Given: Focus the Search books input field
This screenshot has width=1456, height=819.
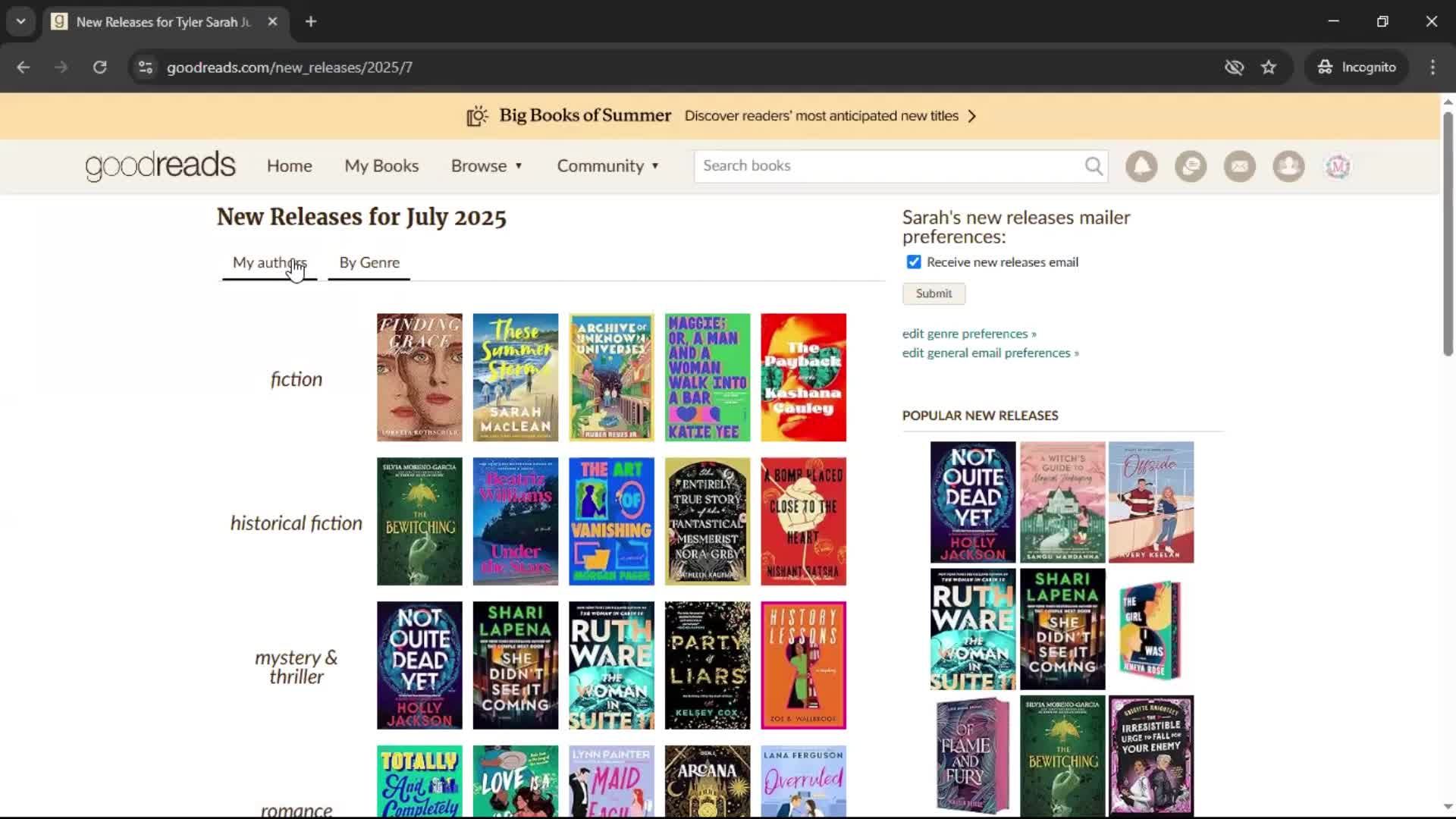Looking at the screenshot, I should click(x=889, y=166).
